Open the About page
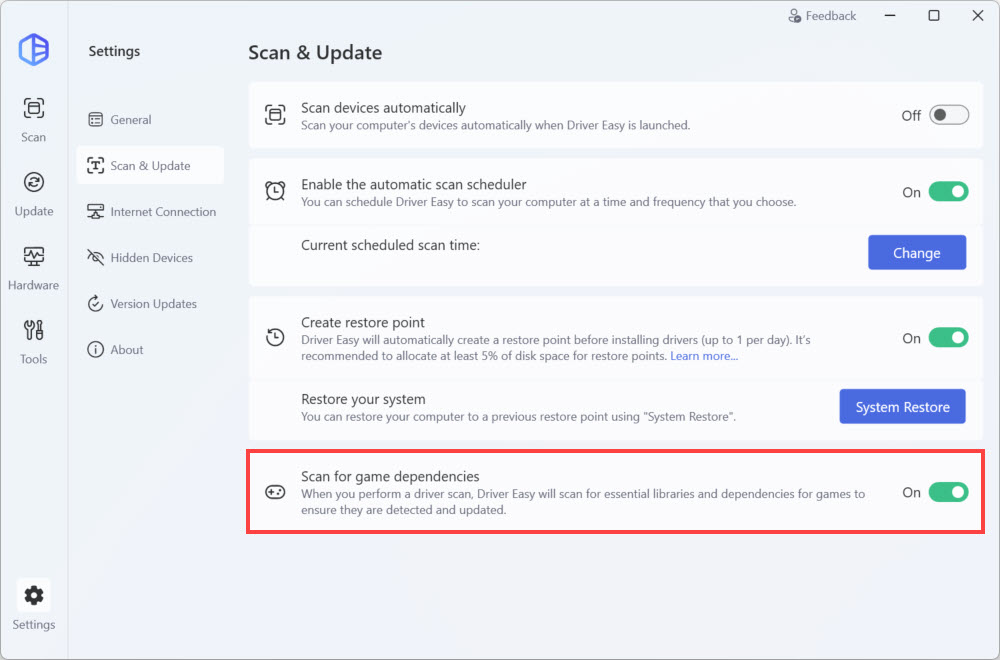 [x=127, y=350]
